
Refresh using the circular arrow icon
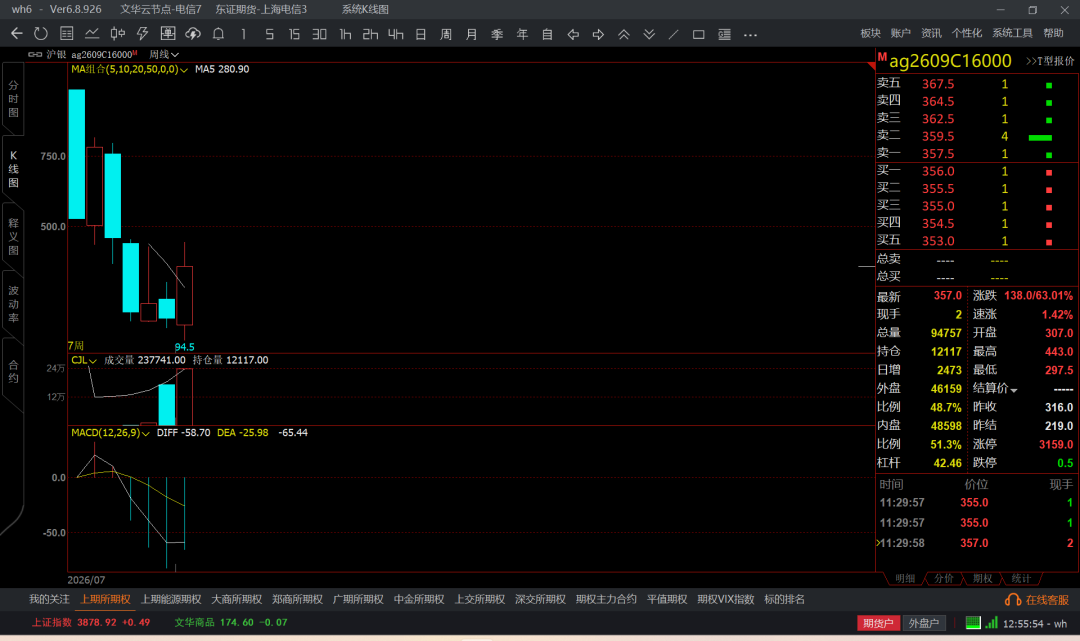pyautogui.click(x=41, y=34)
